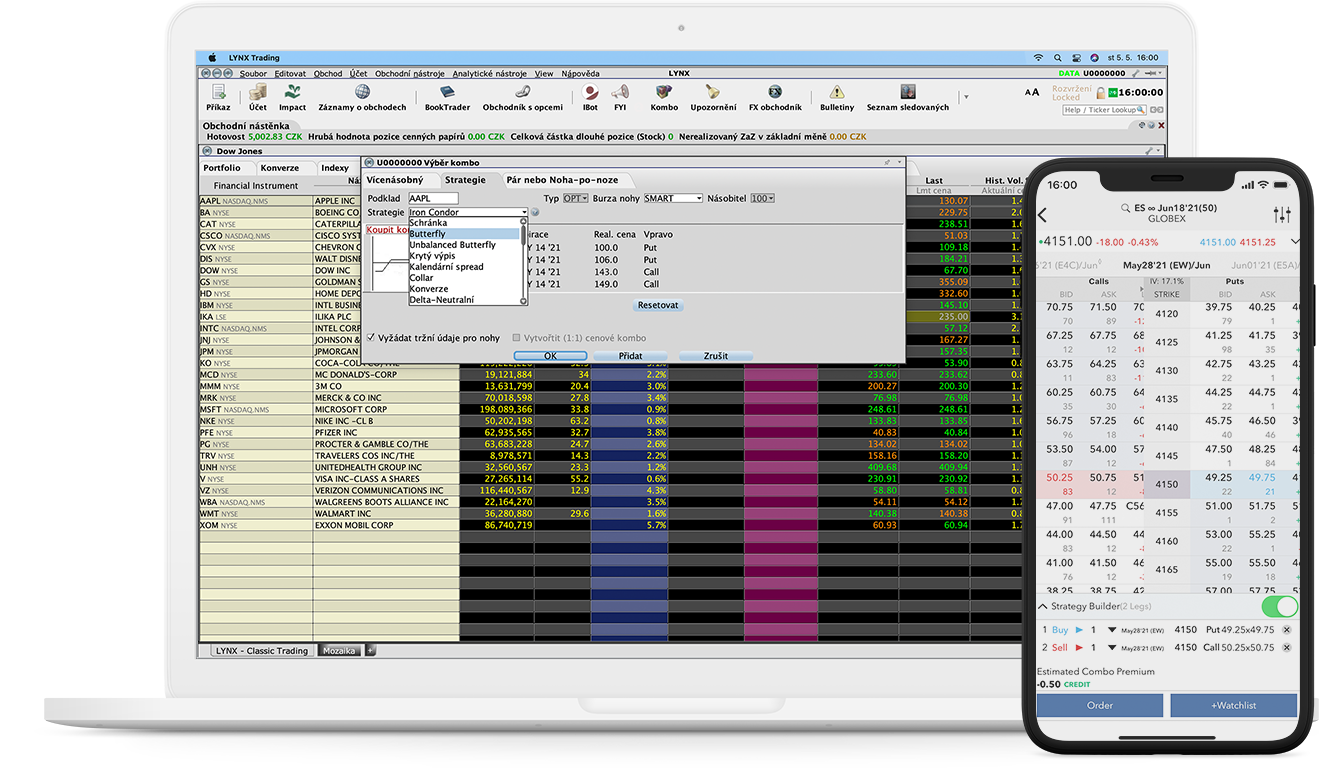Open the Impact toolbar icon

pyautogui.click(x=292, y=97)
